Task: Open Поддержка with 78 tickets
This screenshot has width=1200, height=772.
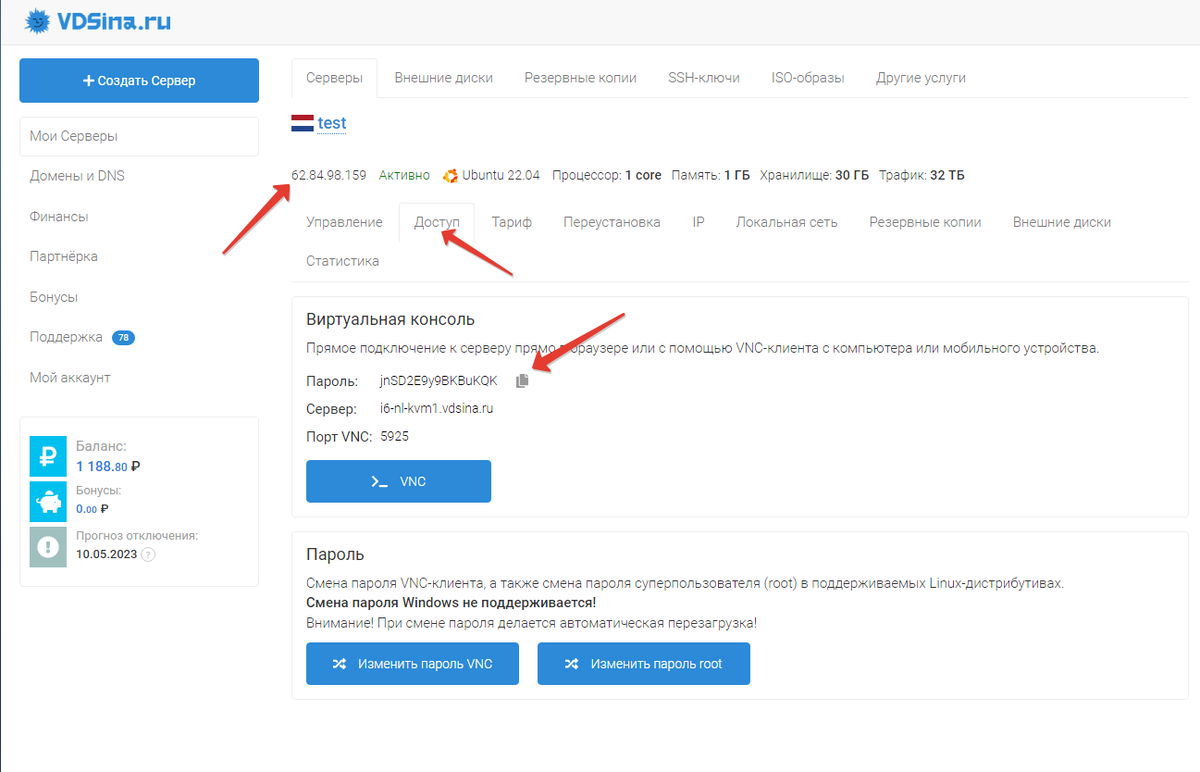Action: click(66, 337)
